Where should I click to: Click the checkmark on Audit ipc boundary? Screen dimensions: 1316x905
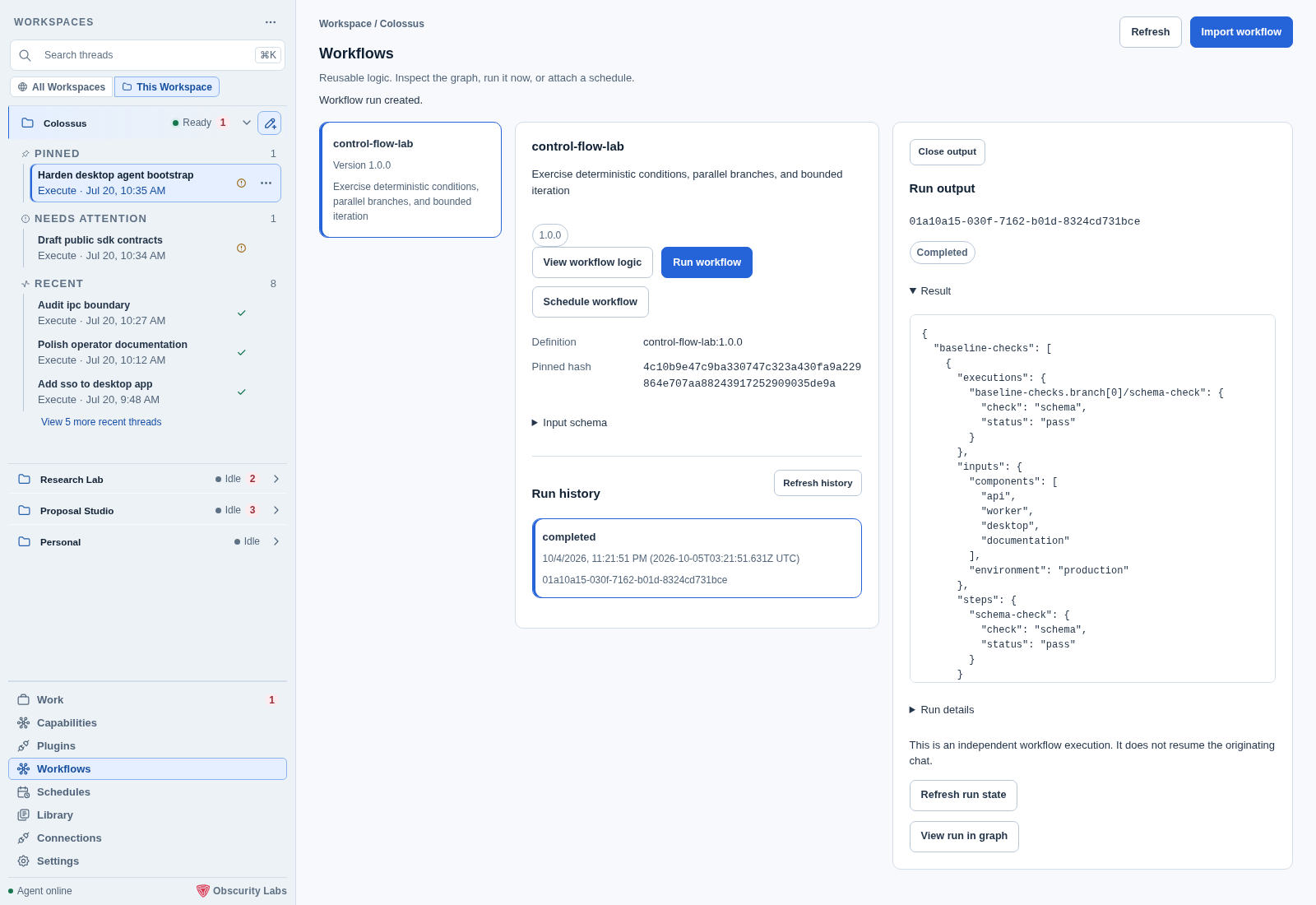(x=241, y=313)
